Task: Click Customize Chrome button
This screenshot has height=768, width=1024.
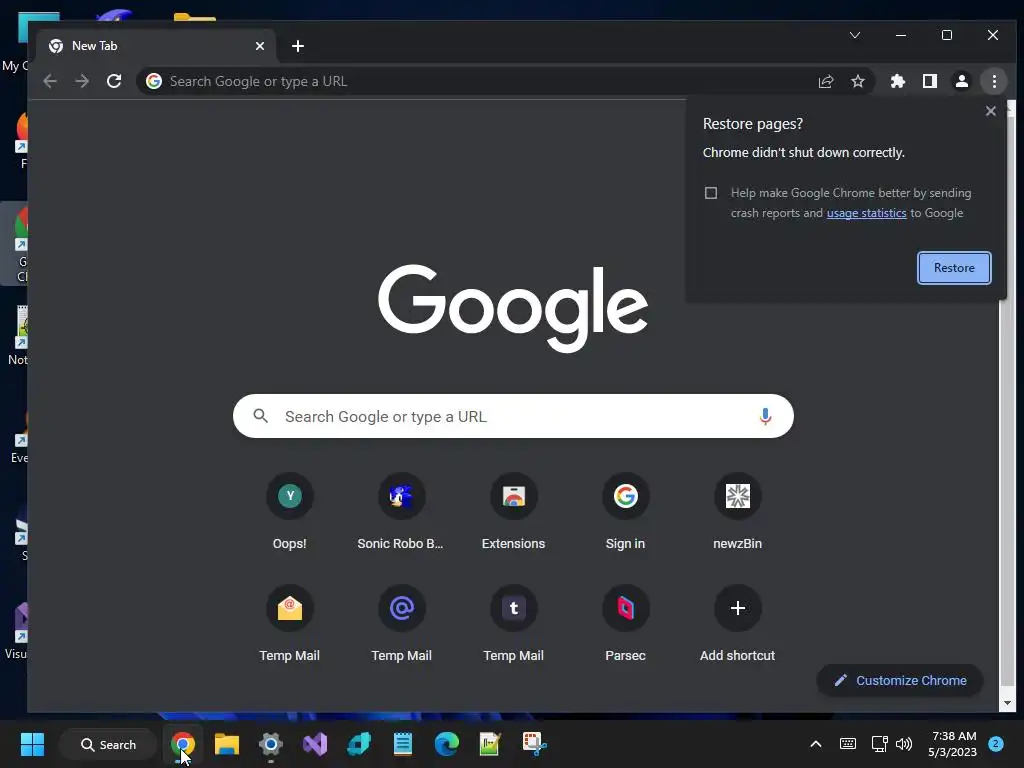Action: (x=900, y=680)
